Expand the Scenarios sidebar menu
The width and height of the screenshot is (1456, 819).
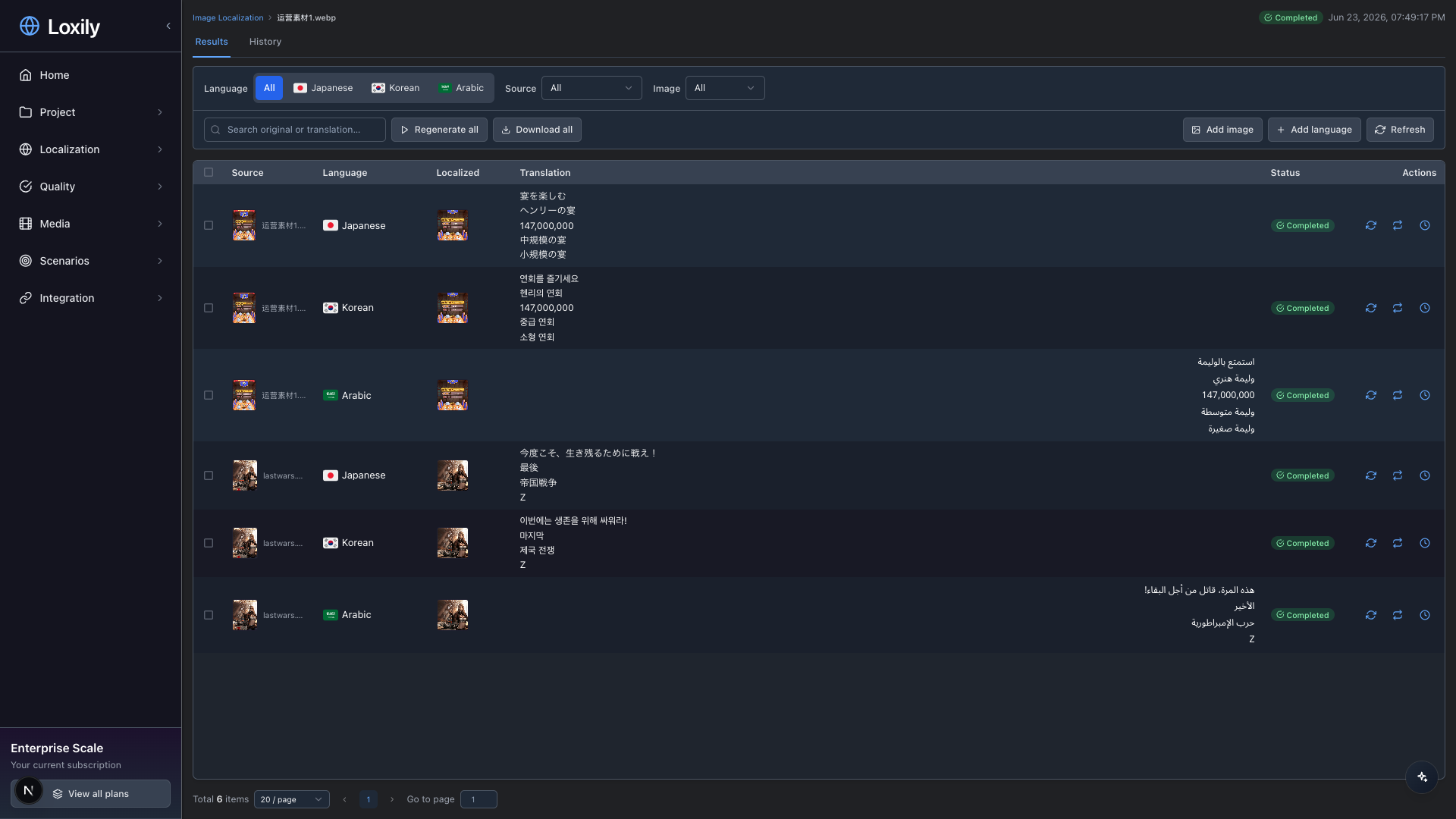point(91,261)
